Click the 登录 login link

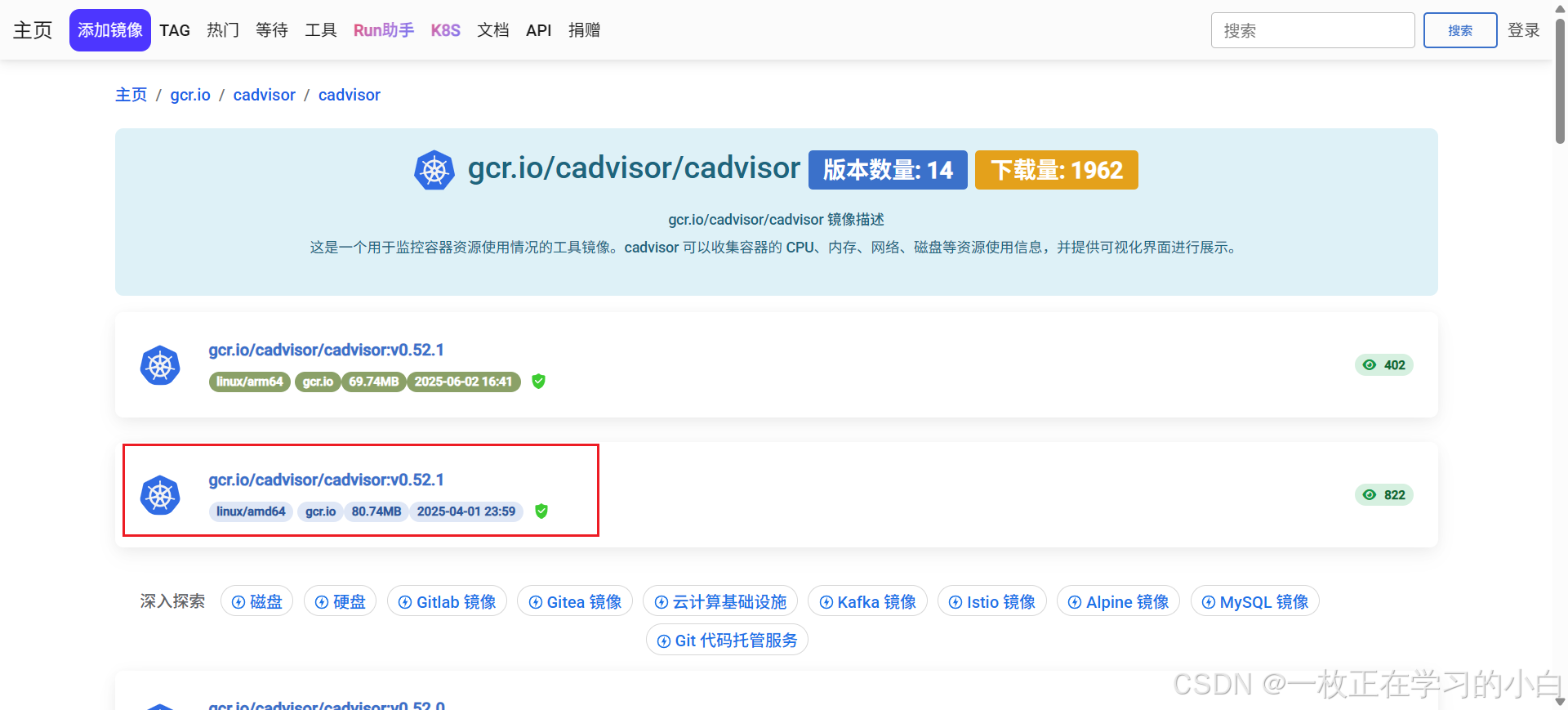point(1524,30)
